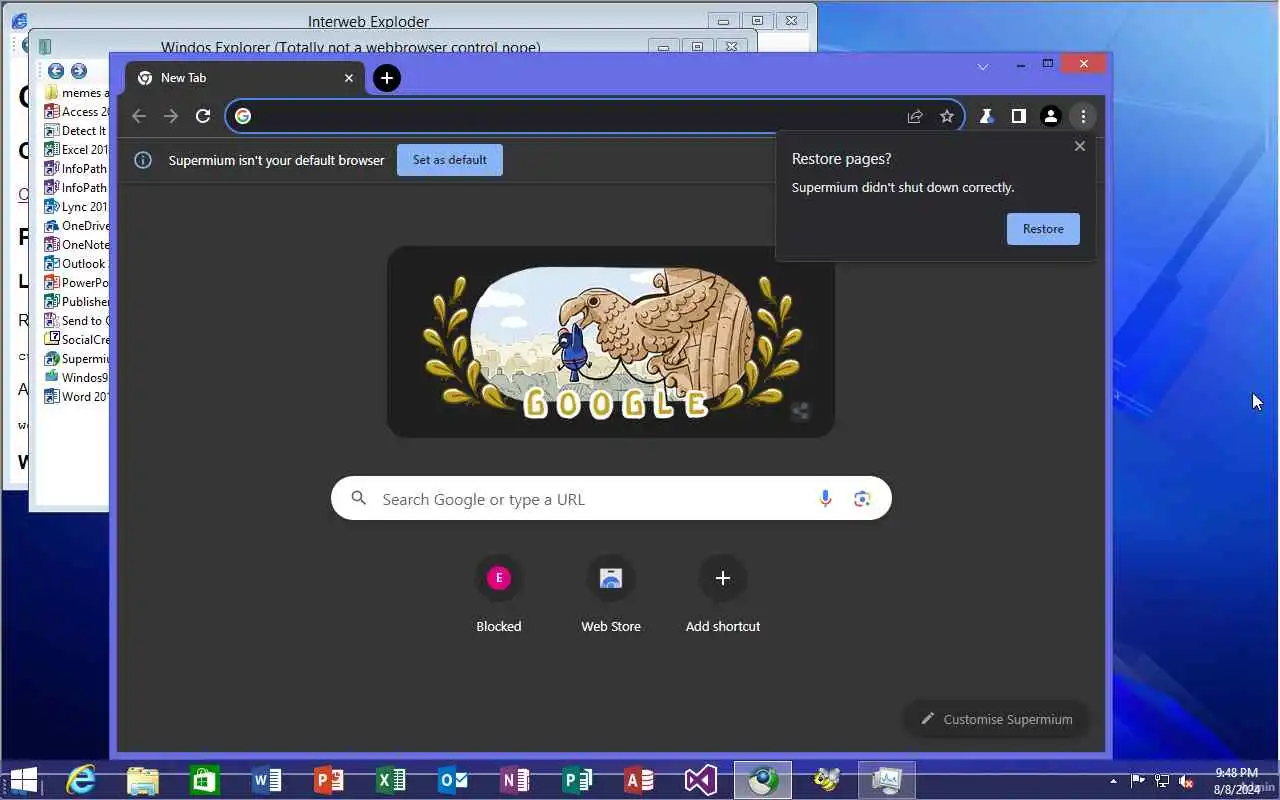Open the Windows Start button
The image size is (1280, 800).
point(24,780)
